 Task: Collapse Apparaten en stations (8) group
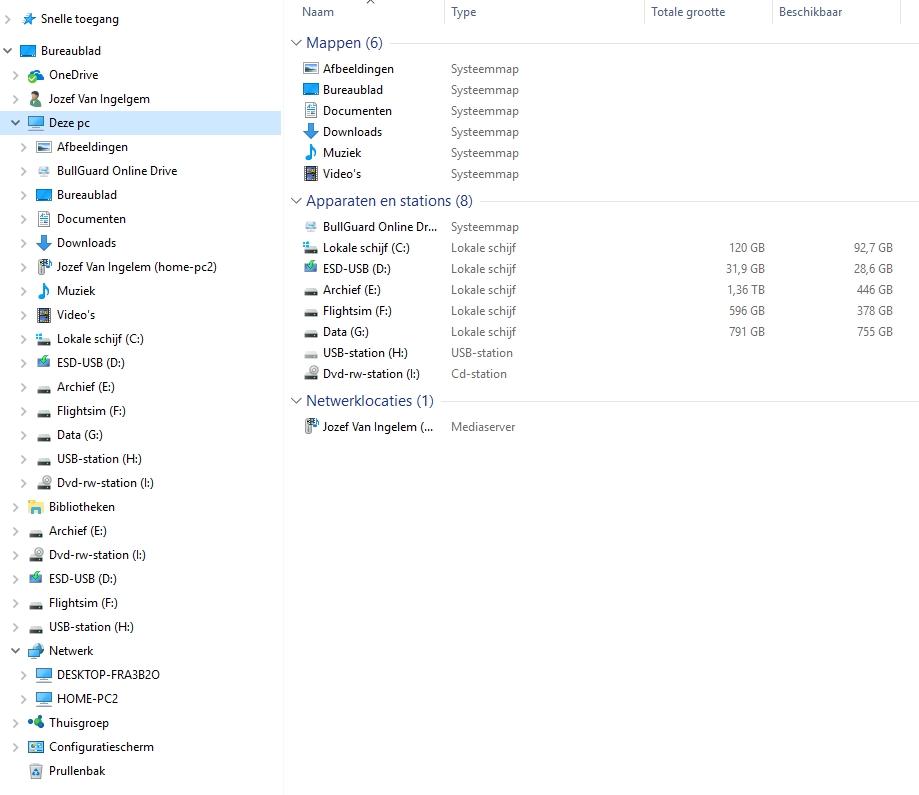tap(296, 201)
